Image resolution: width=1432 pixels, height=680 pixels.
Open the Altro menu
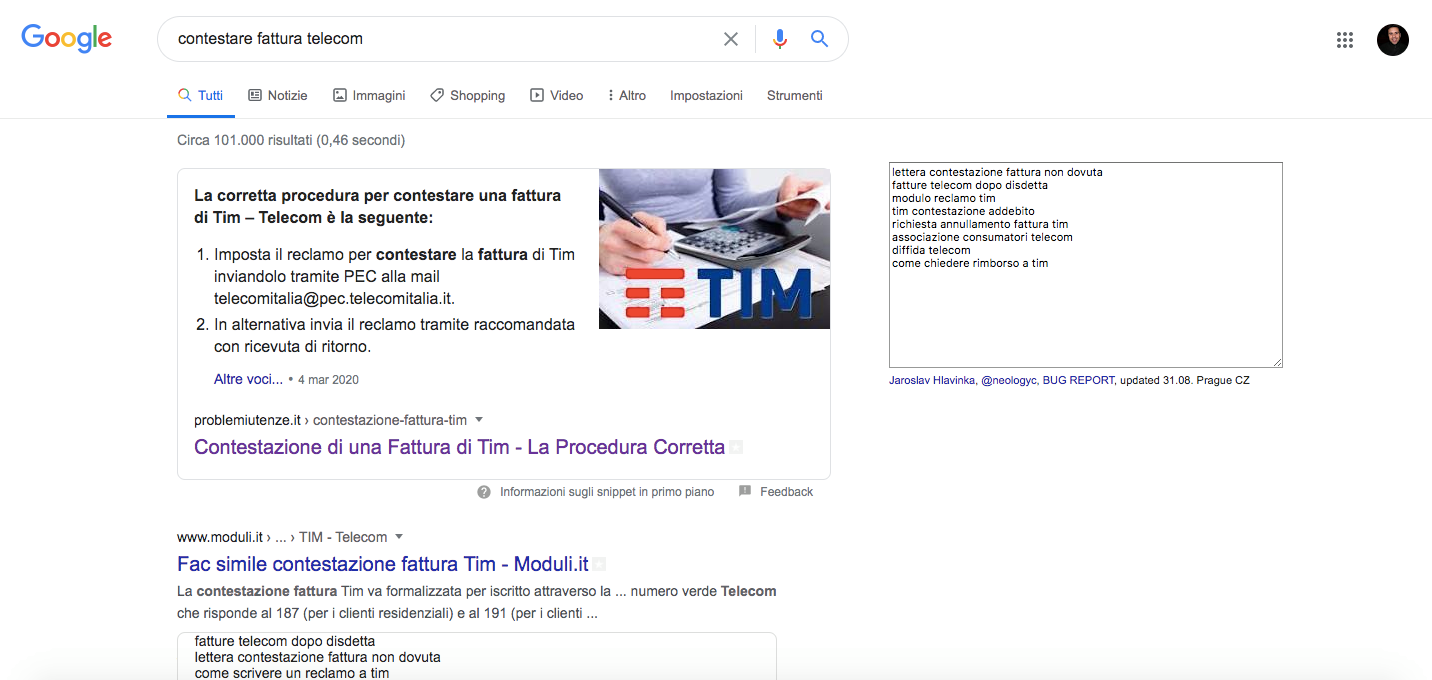pyautogui.click(x=627, y=96)
